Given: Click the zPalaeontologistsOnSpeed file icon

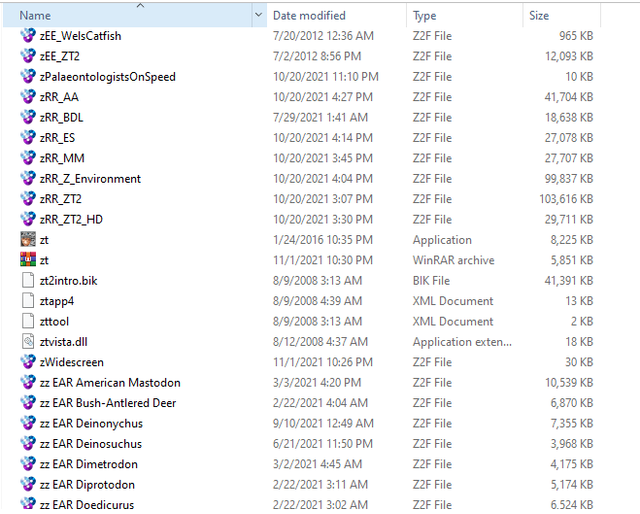Looking at the screenshot, I should [28, 76].
